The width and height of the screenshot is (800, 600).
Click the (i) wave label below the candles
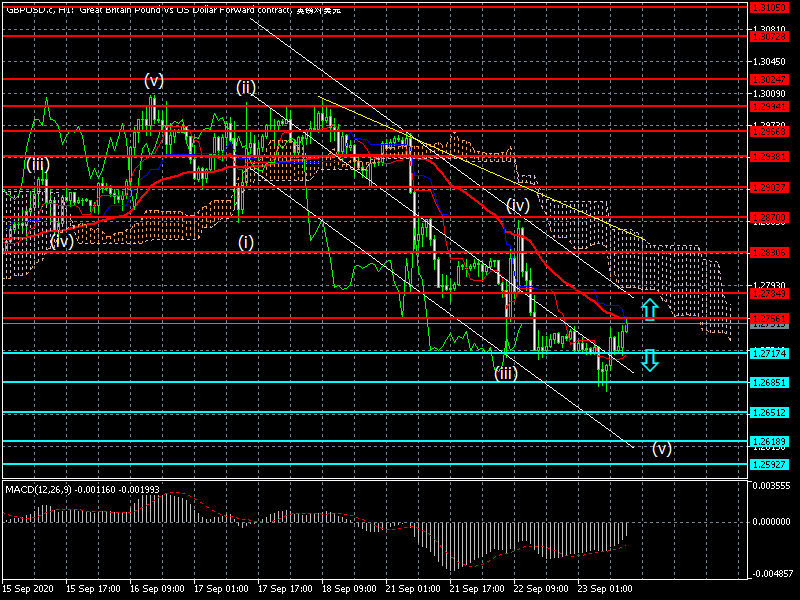coord(246,242)
